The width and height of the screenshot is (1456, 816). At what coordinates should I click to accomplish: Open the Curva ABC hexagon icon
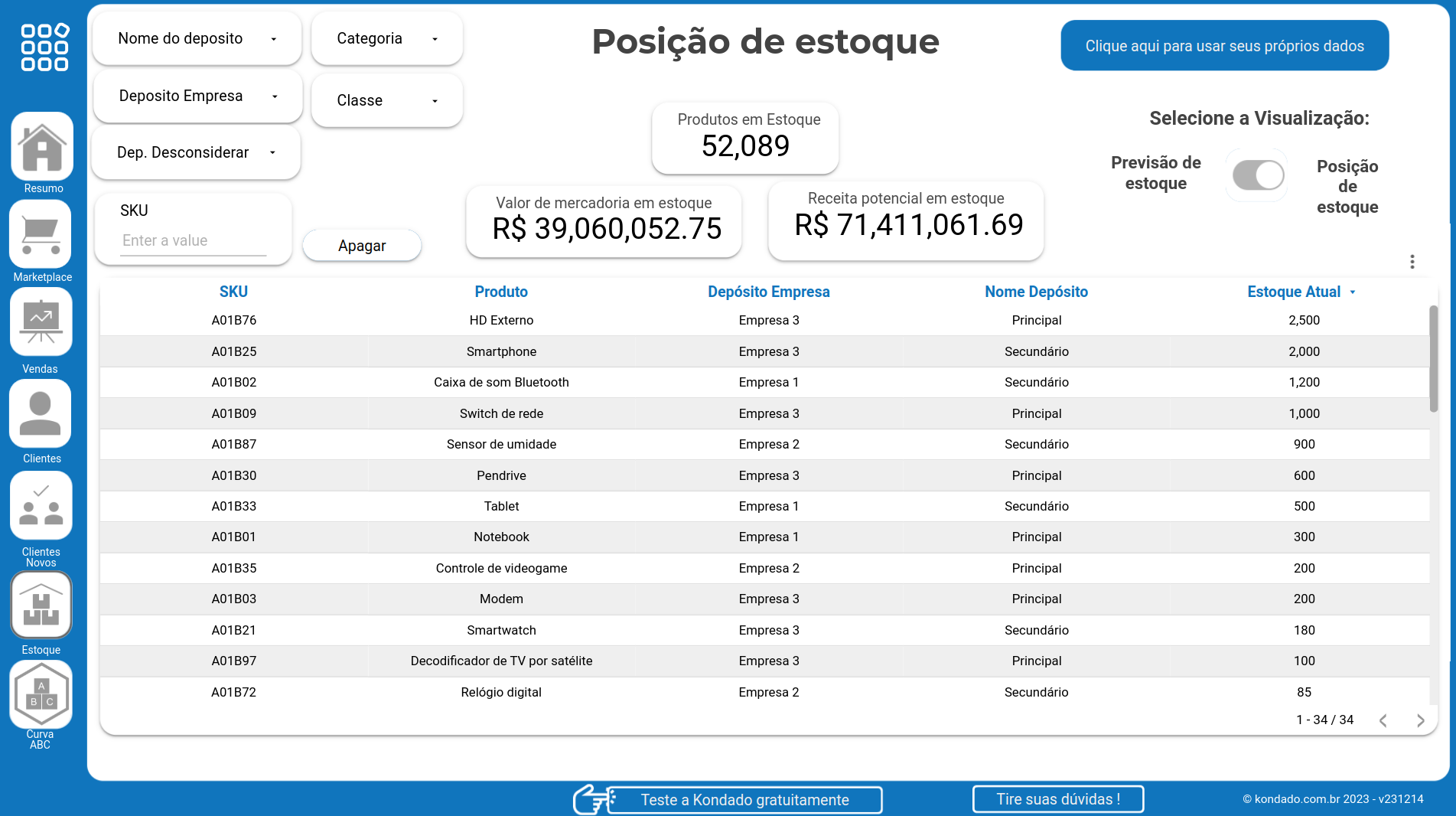pos(41,694)
